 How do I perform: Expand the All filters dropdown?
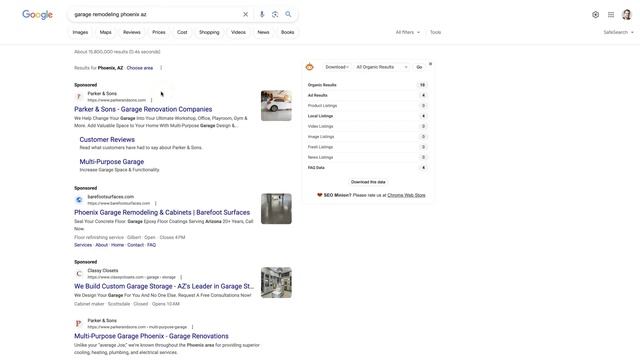(407, 32)
